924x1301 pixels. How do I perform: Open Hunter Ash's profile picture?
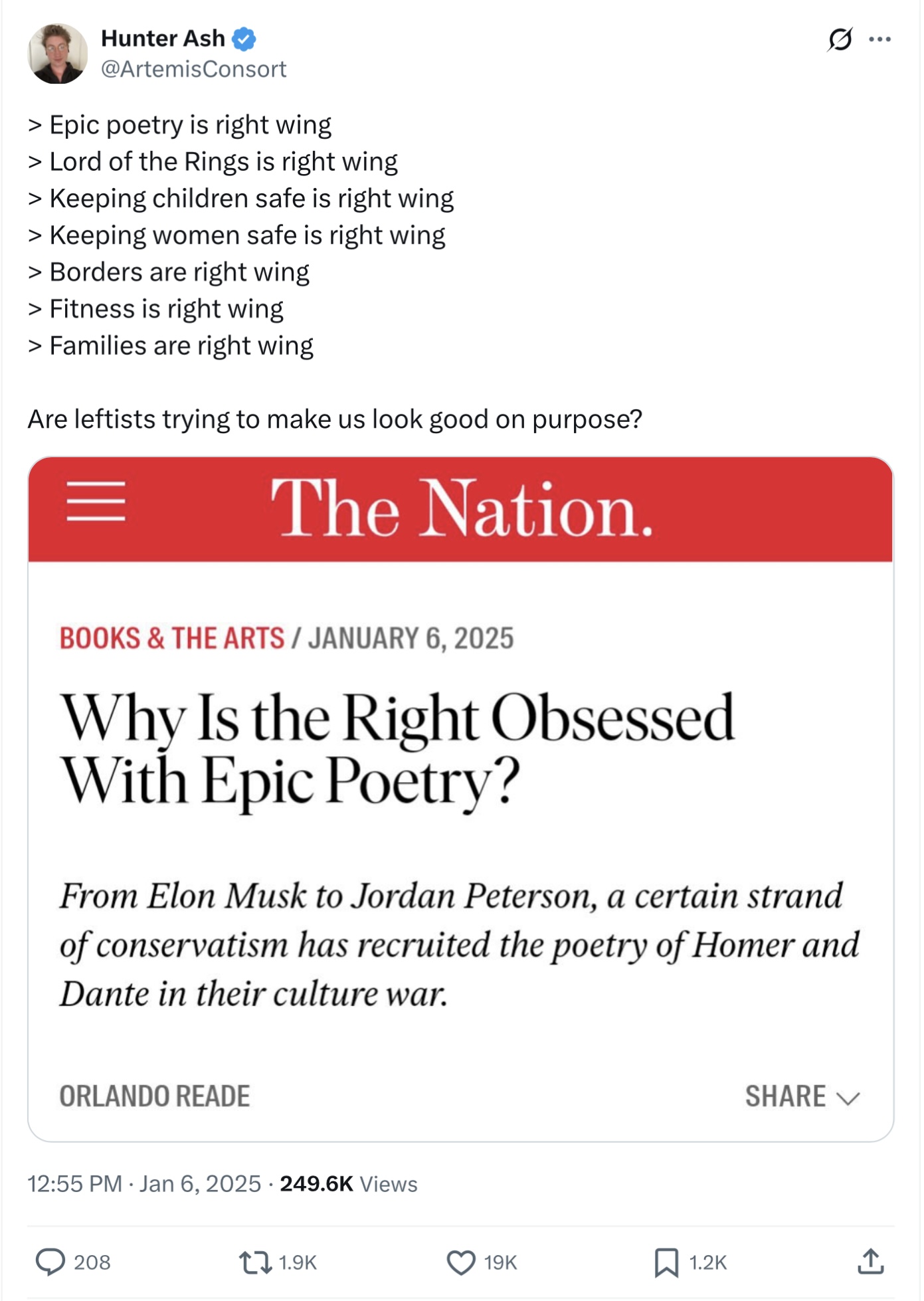coord(58,54)
